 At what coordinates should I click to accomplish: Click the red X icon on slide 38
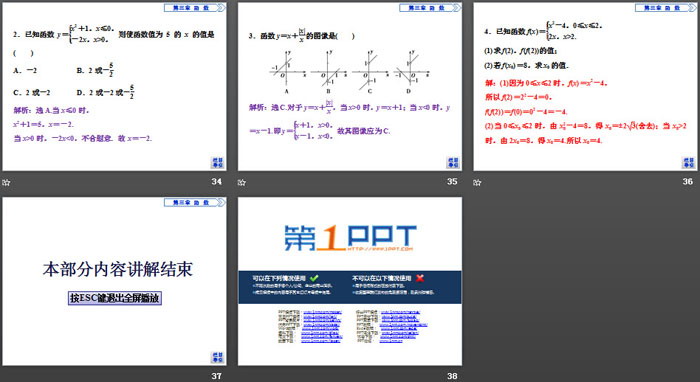point(420,278)
